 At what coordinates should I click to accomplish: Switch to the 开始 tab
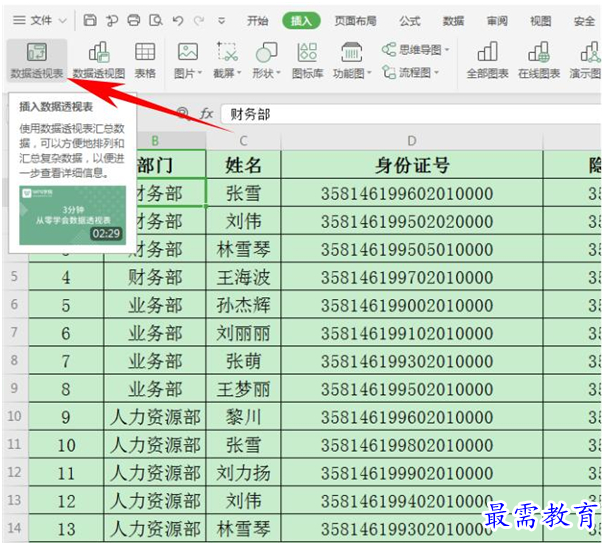point(258,20)
